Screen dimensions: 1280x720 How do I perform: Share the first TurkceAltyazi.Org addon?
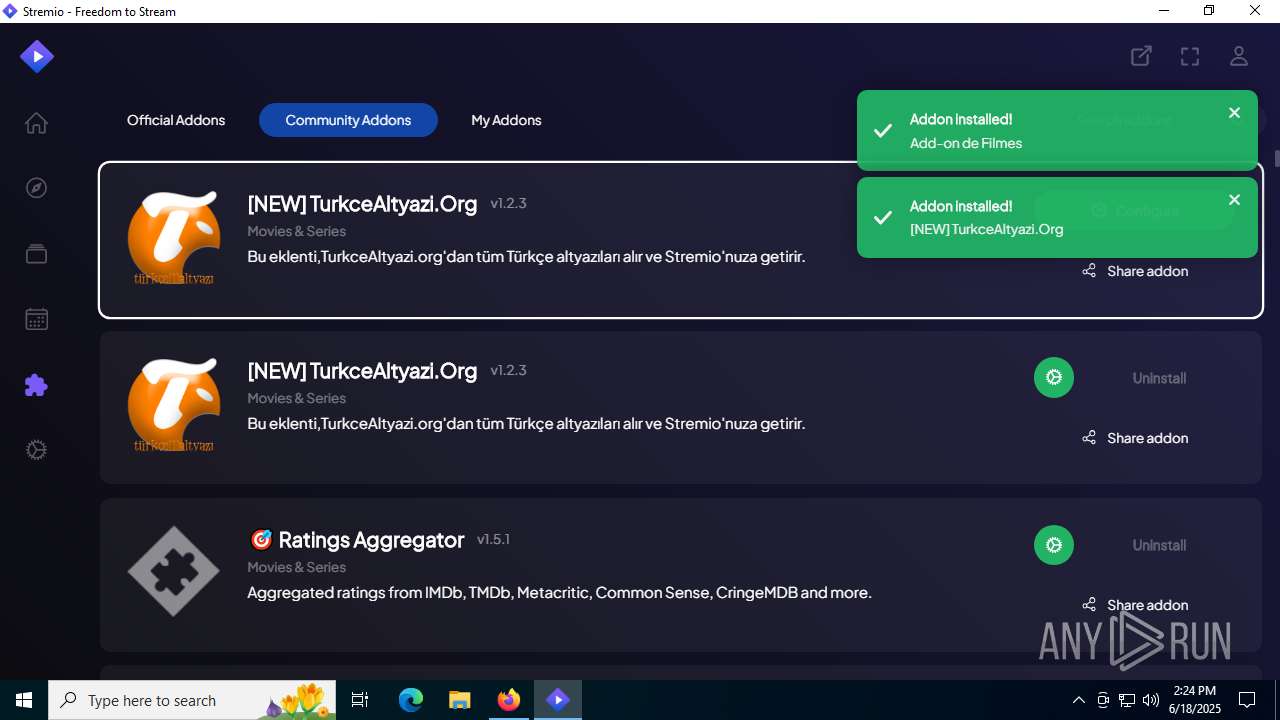1135,271
